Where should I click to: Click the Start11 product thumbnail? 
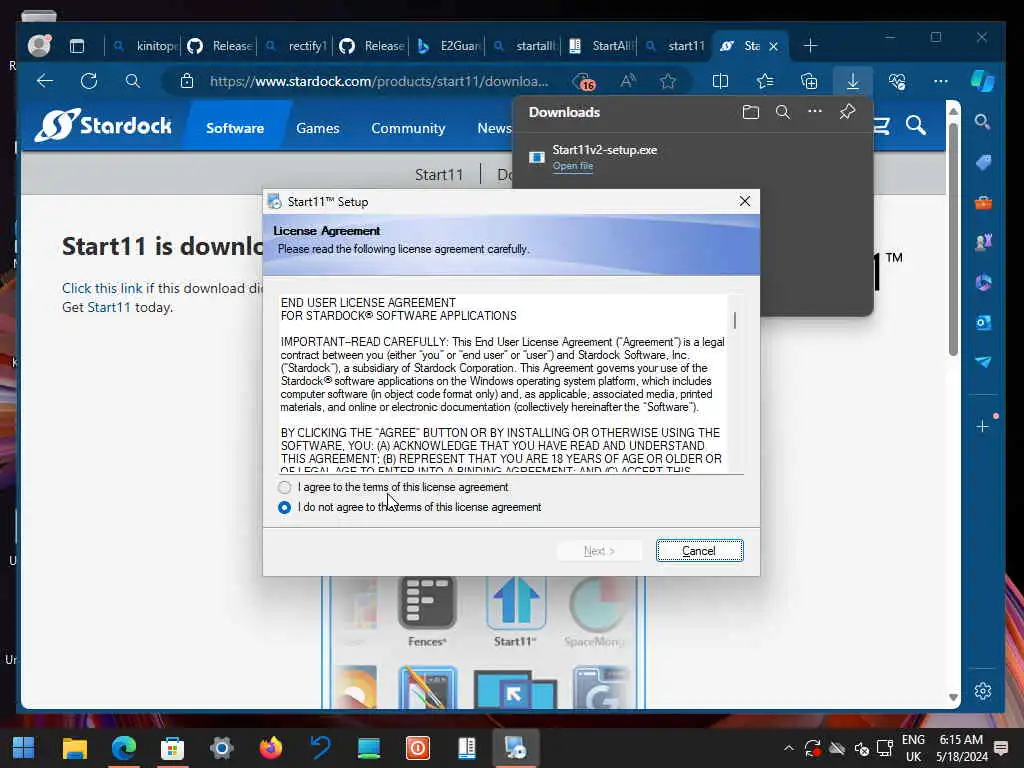point(515,612)
